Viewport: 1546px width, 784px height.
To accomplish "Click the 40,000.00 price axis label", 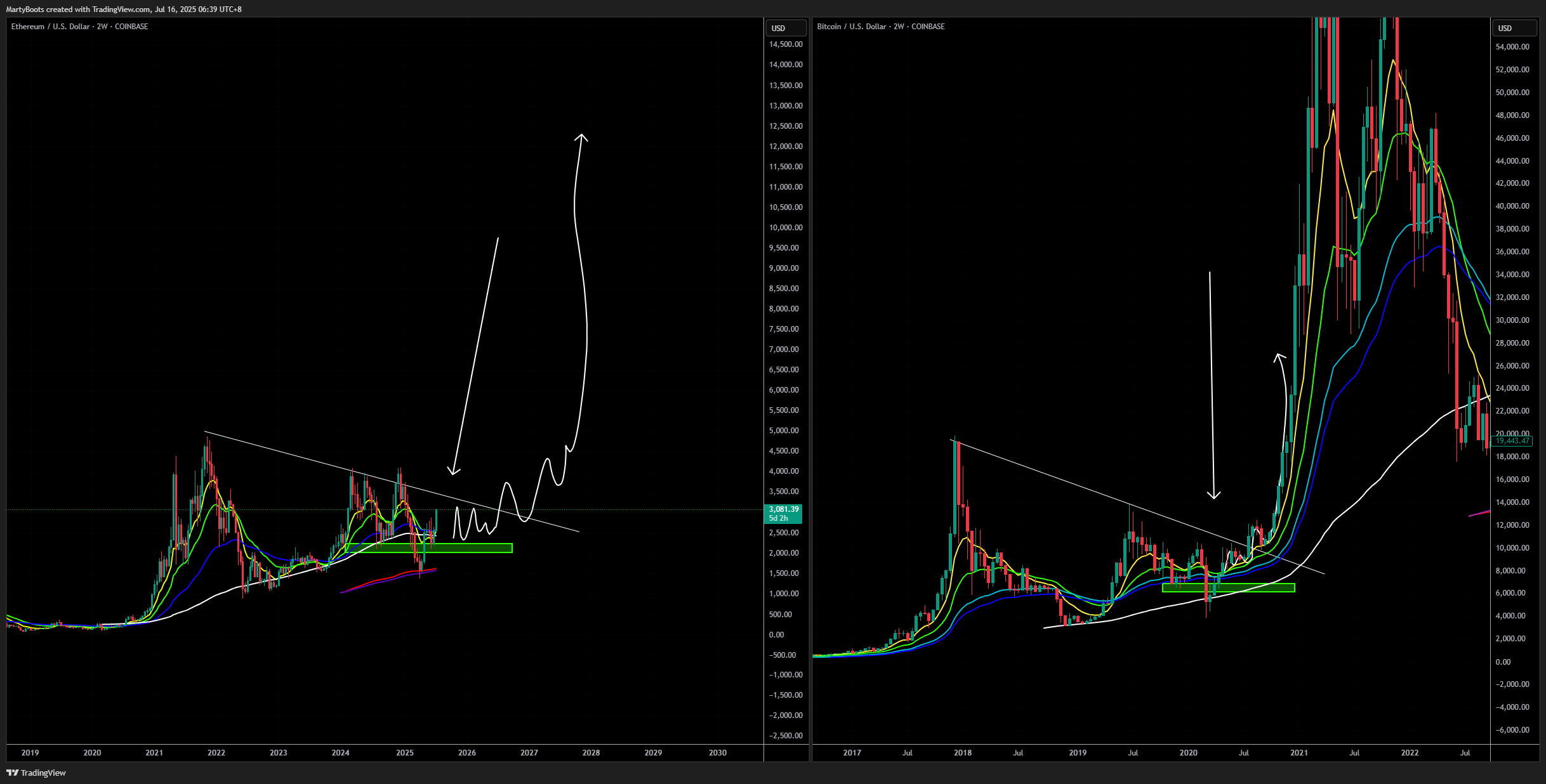I will pos(1512,206).
